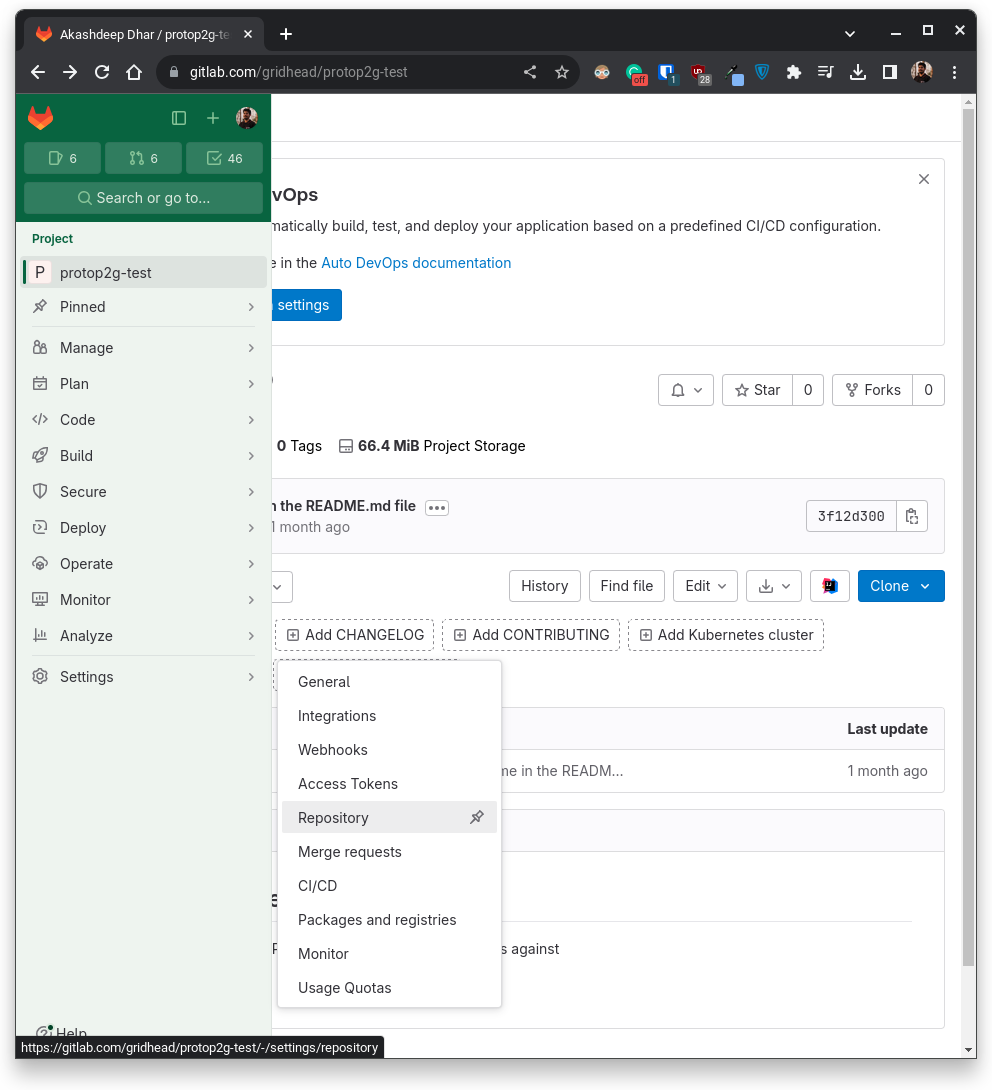
Task: Bookmark this page with star icon
Action: click(562, 72)
